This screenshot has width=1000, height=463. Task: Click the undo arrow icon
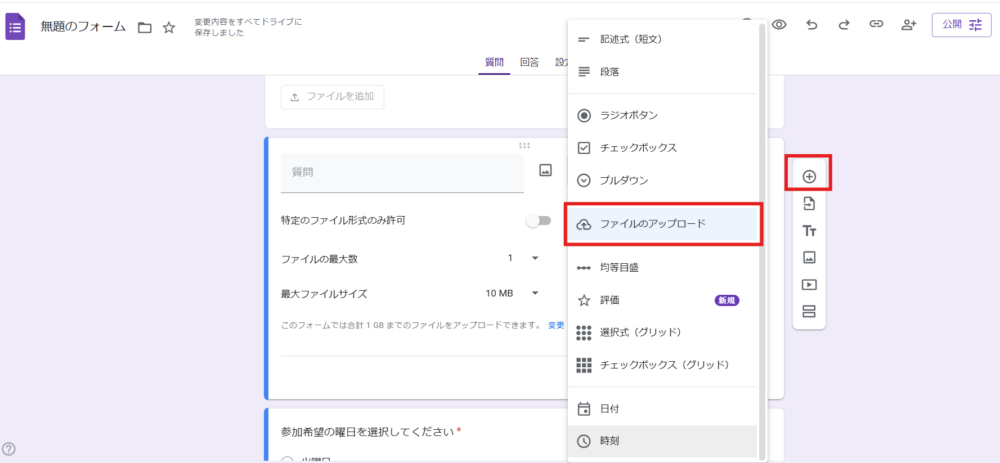coord(812,26)
